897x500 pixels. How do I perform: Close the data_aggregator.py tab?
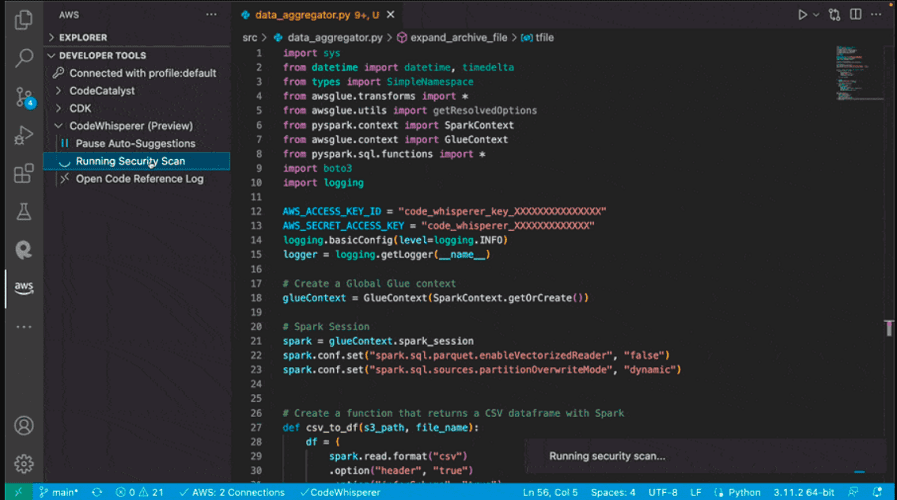[391, 14]
